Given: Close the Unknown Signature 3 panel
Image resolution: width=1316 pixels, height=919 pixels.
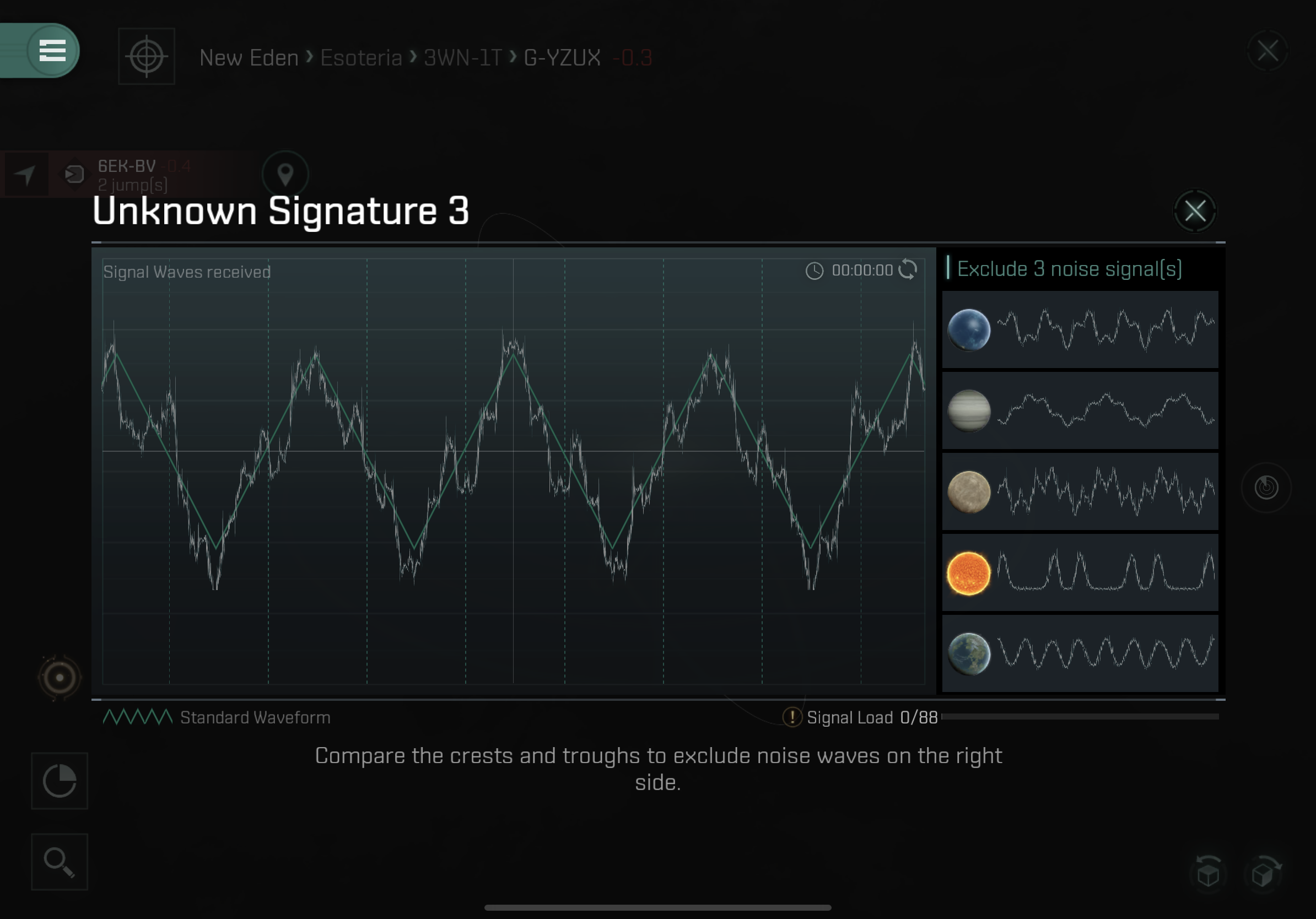Looking at the screenshot, I should click(x=1195, y=211).
